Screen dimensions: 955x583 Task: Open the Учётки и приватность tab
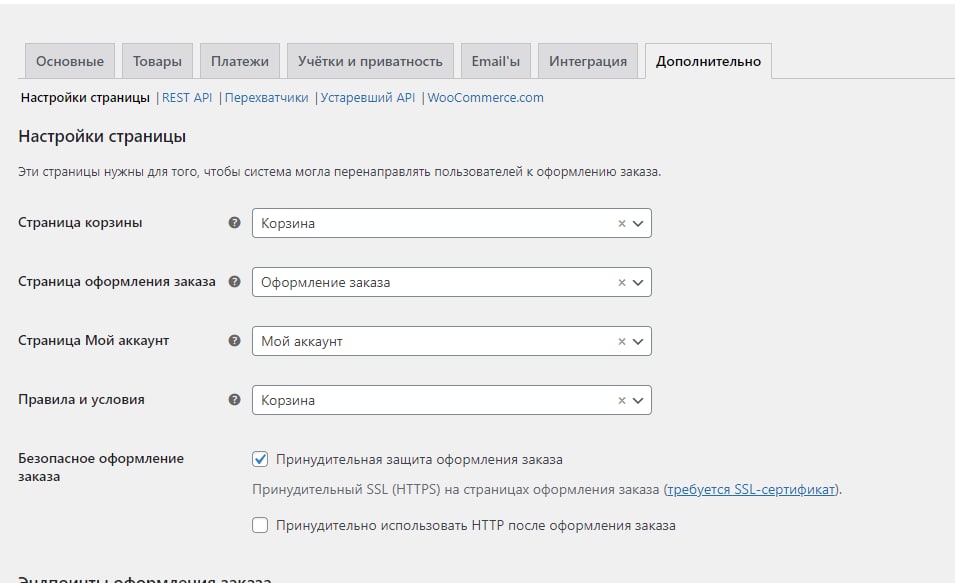pos(370,61)
